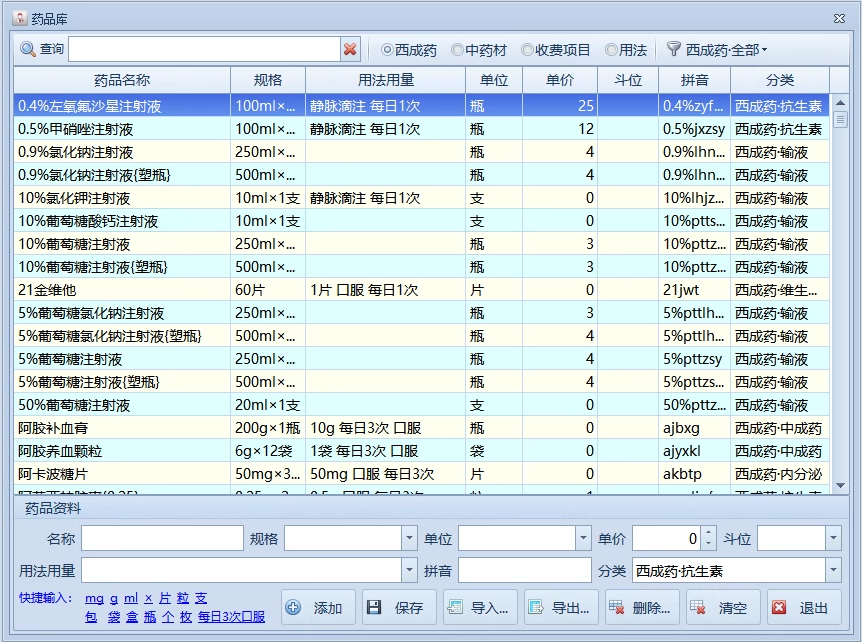Screen dimensions: 862x642
Task: Focus the 名称 input field
Action: [x=162, y=538]
